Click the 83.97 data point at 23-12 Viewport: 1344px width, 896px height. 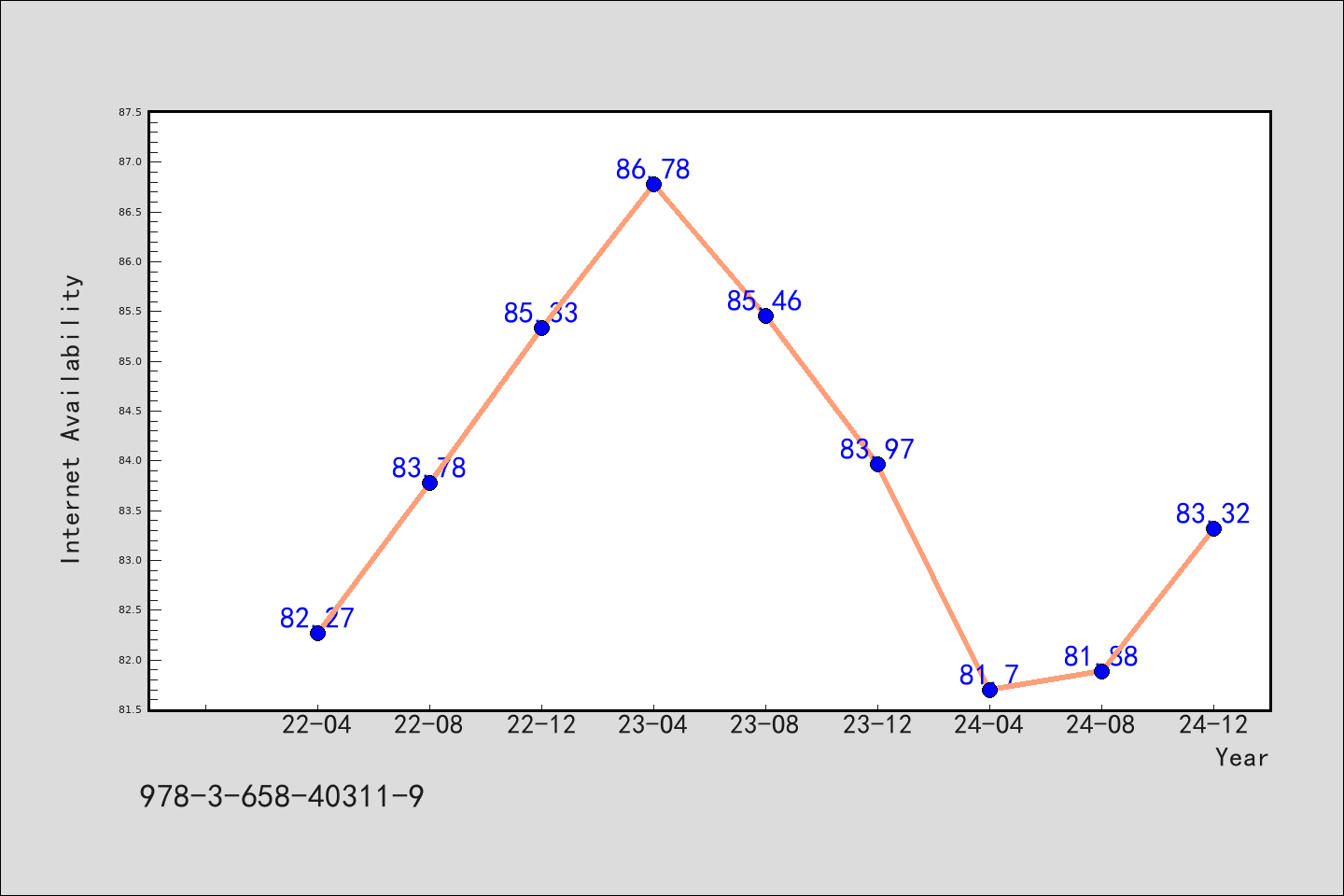click(x=877, y=464)
